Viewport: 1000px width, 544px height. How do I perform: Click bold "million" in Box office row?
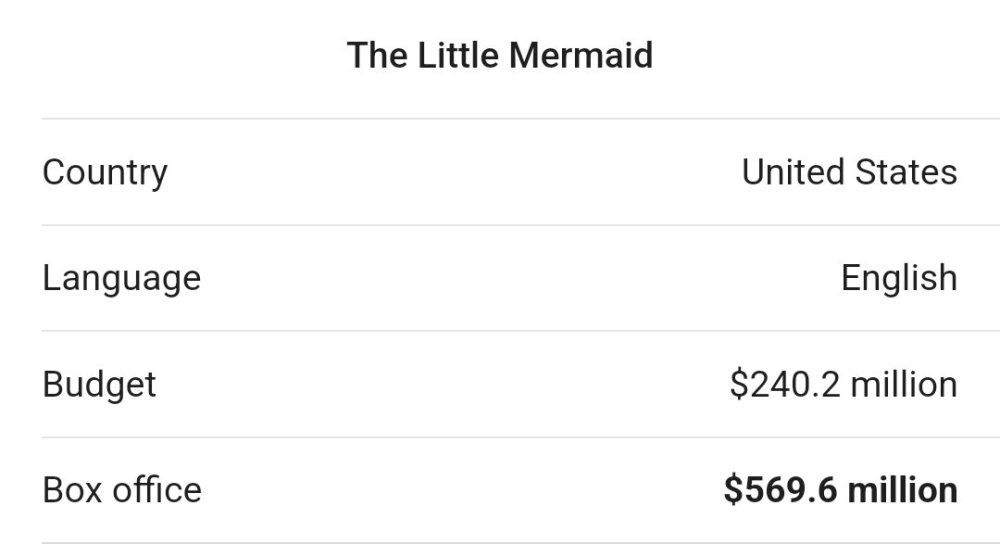902,490
